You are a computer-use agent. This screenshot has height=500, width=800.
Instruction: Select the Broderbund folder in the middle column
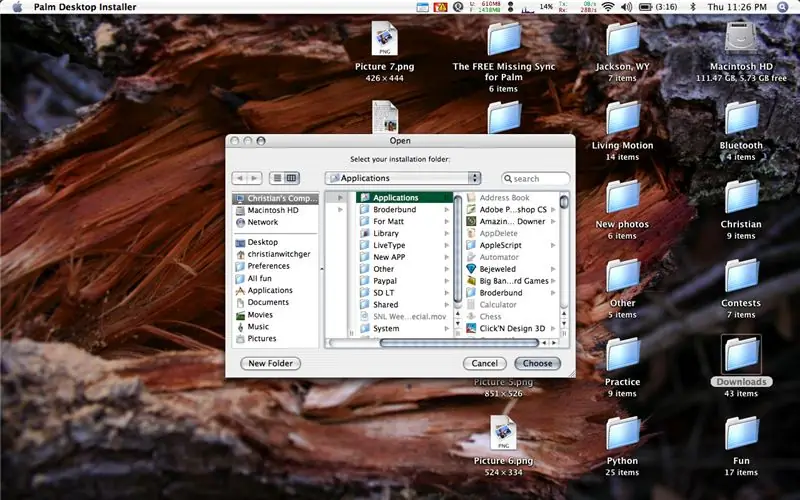[404, 209]
